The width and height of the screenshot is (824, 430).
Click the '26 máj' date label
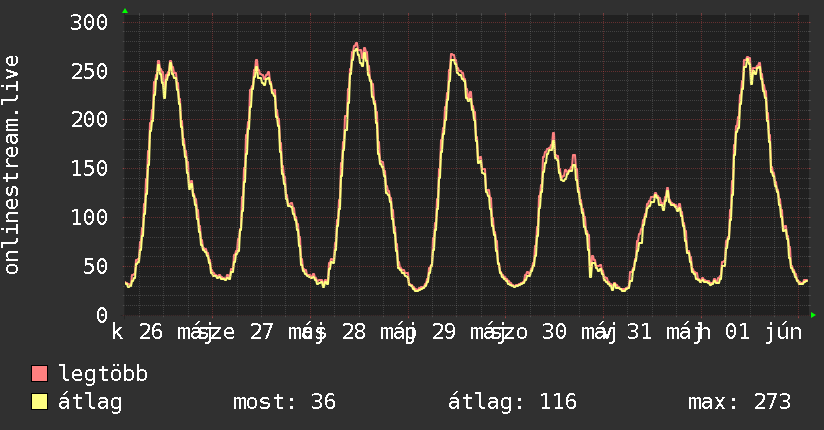tap(172, 332)
